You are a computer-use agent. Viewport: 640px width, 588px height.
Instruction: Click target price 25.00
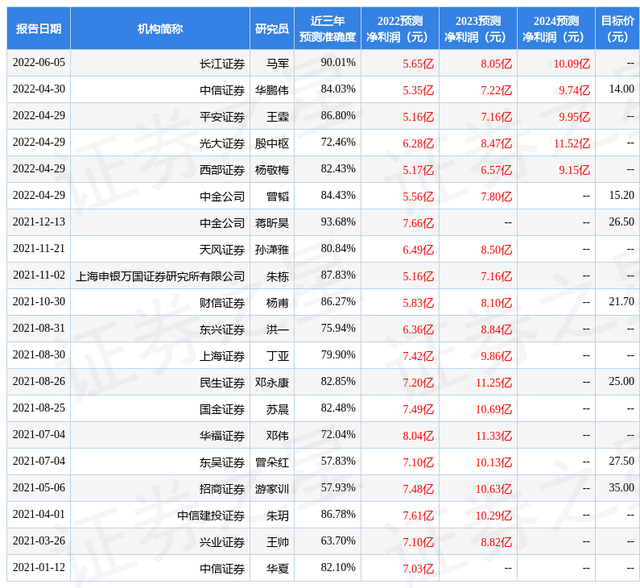coord(622,382)
